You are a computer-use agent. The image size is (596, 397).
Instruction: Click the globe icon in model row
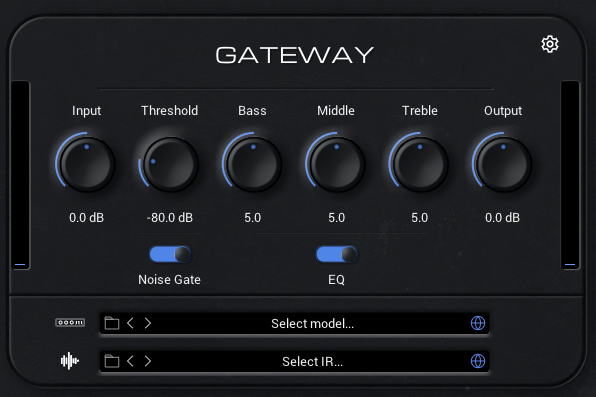coord(478,323)
